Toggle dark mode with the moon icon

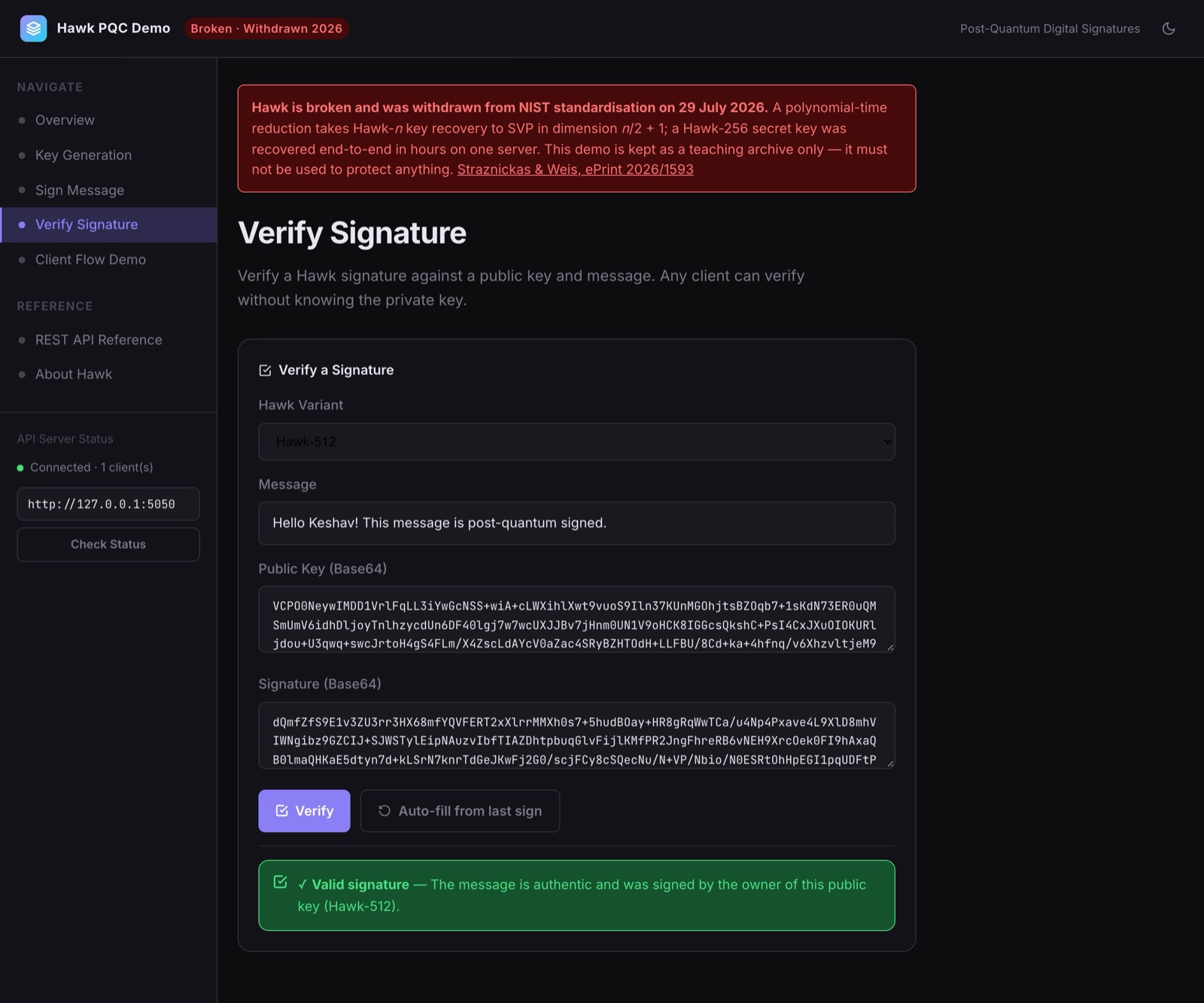tap(1169, 29)
